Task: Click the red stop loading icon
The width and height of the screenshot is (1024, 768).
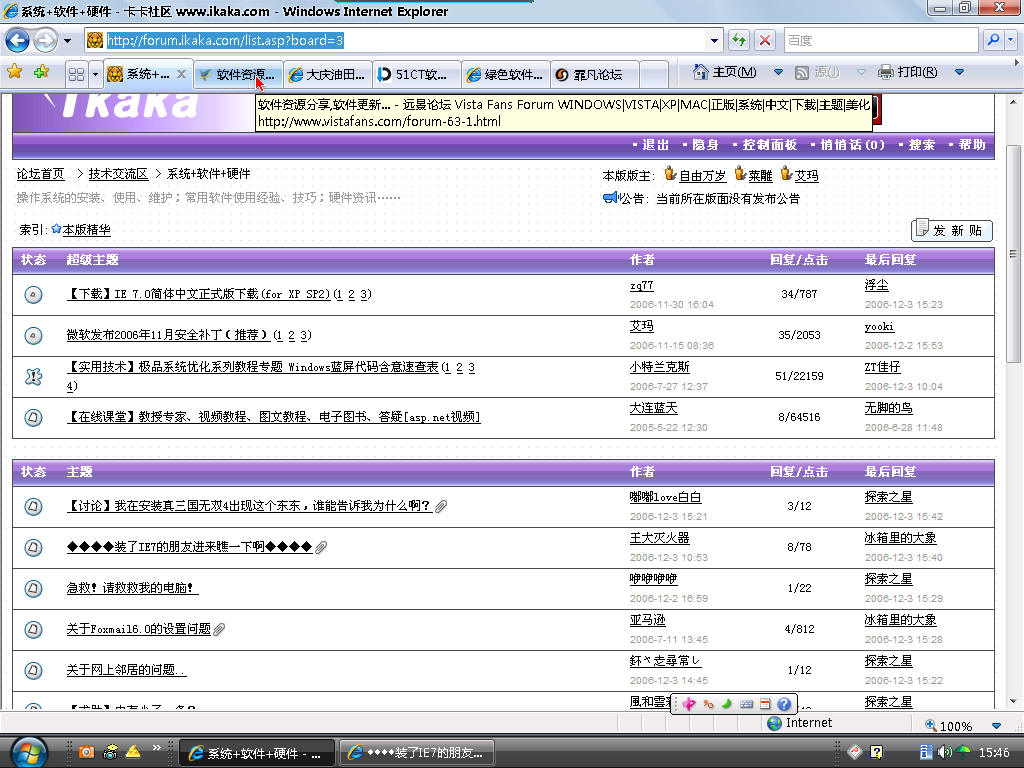Action: [765, 40]
